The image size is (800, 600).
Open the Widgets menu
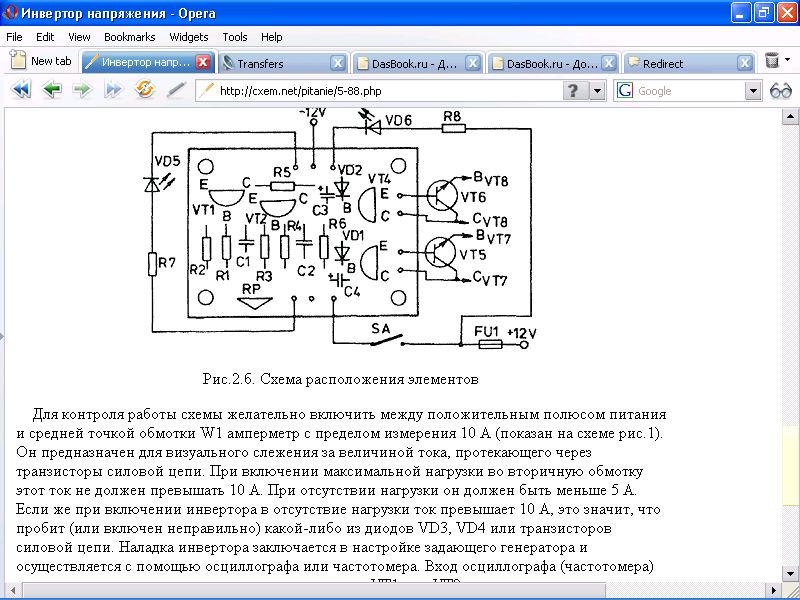(189, 37)
